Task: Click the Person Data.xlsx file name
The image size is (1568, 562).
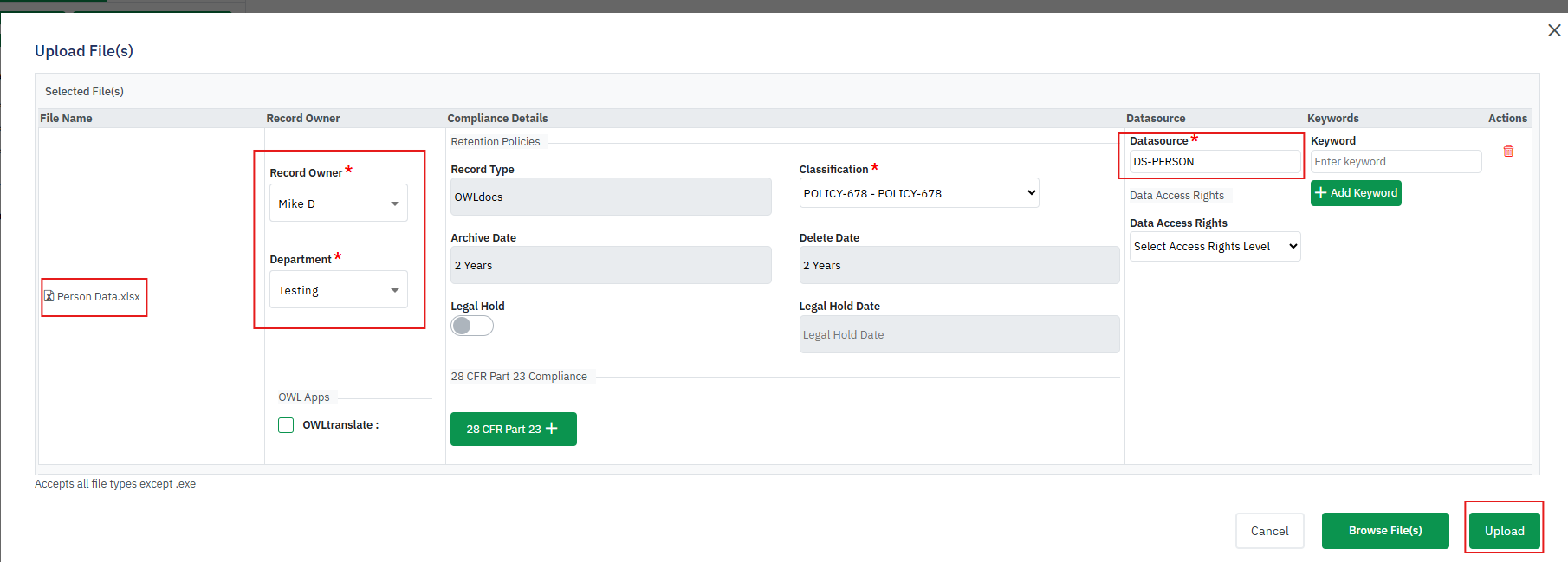Action: coord(99,296)
